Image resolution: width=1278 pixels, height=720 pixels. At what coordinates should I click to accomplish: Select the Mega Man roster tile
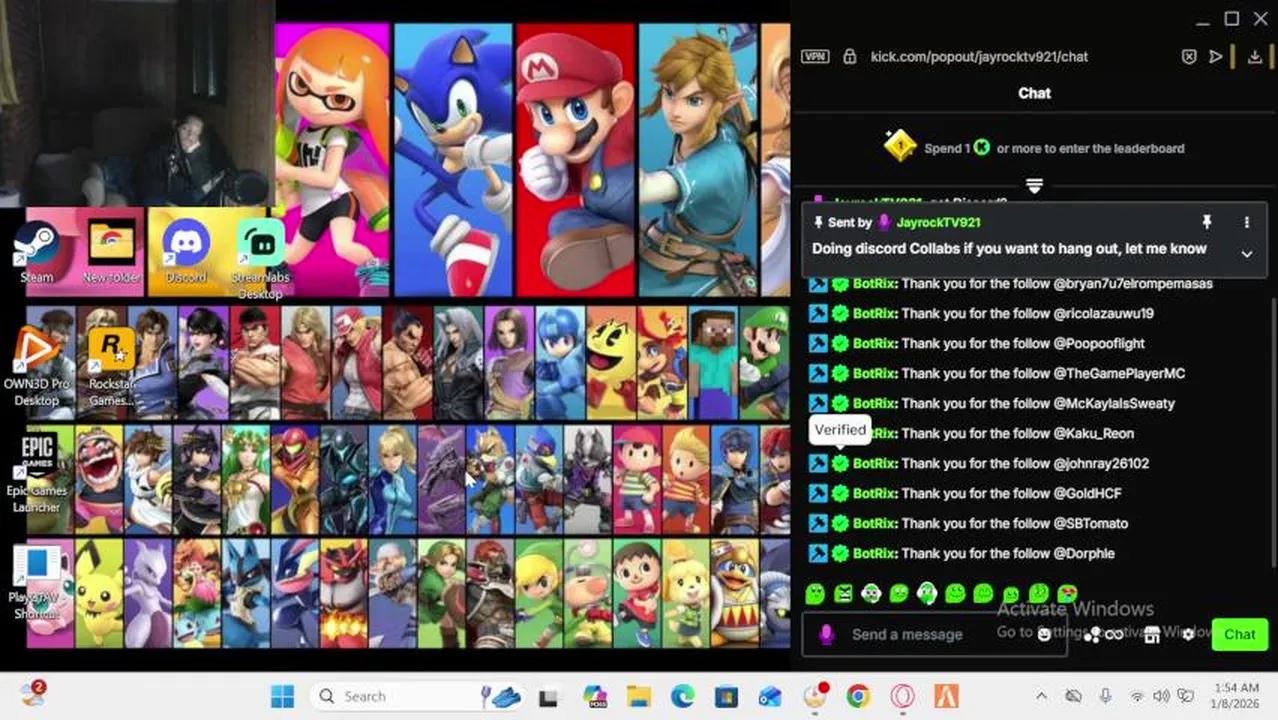point(560,362)
